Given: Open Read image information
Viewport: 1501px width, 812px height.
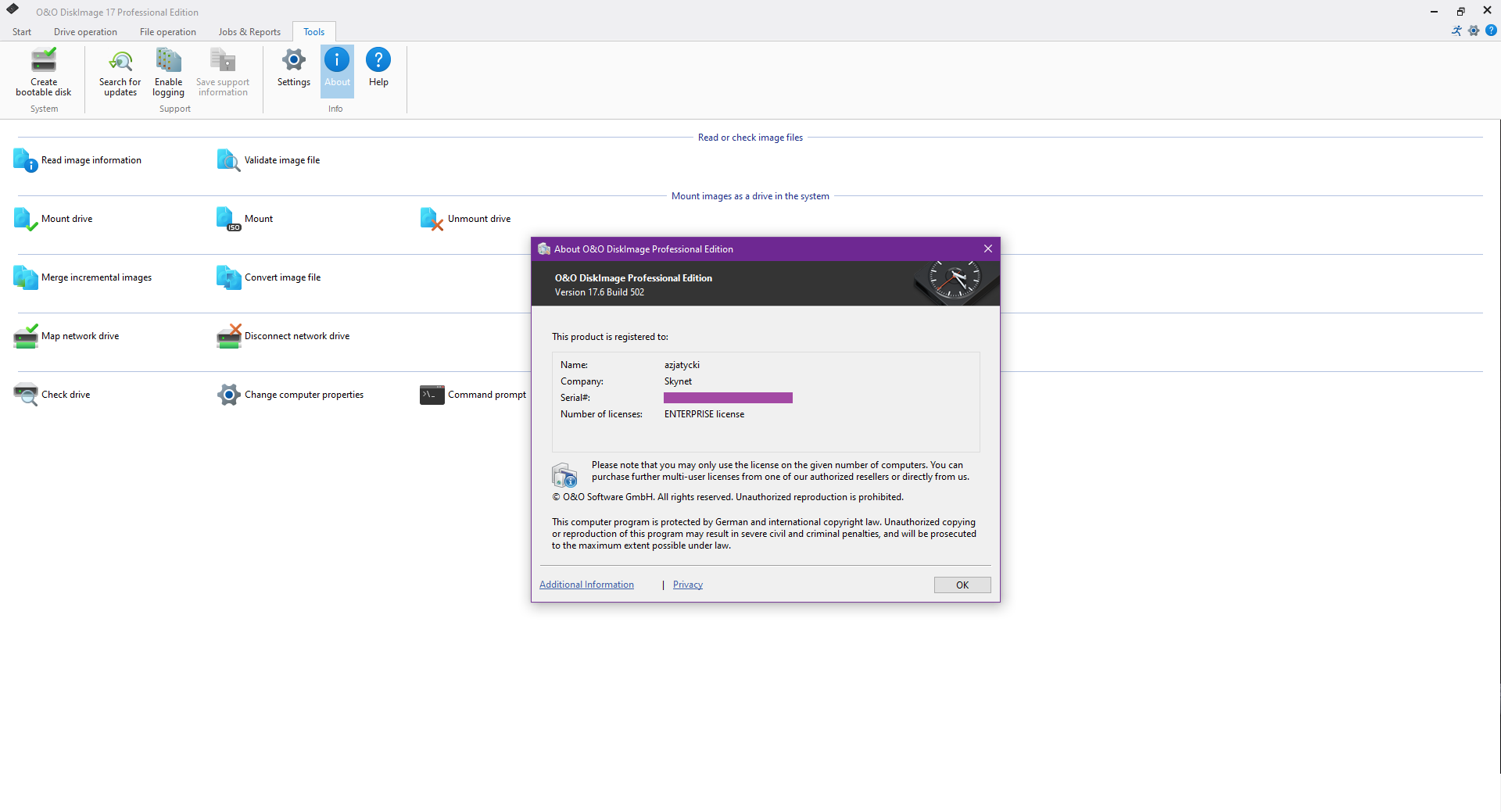Looking at the screenshot, I should coord(77,160).
